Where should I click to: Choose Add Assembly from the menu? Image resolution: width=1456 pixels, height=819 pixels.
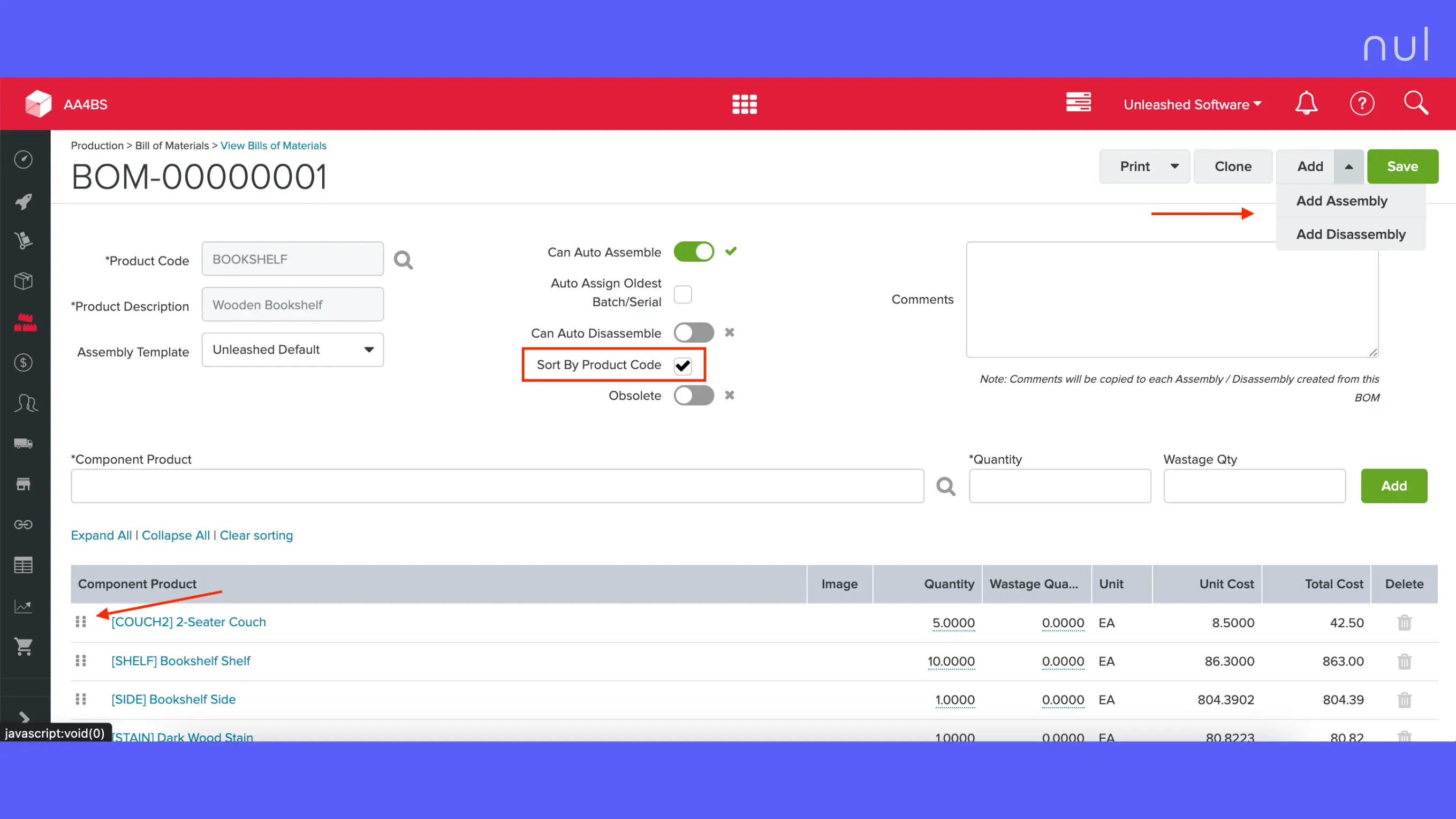pyautogui.click(x=1341, y=201)
